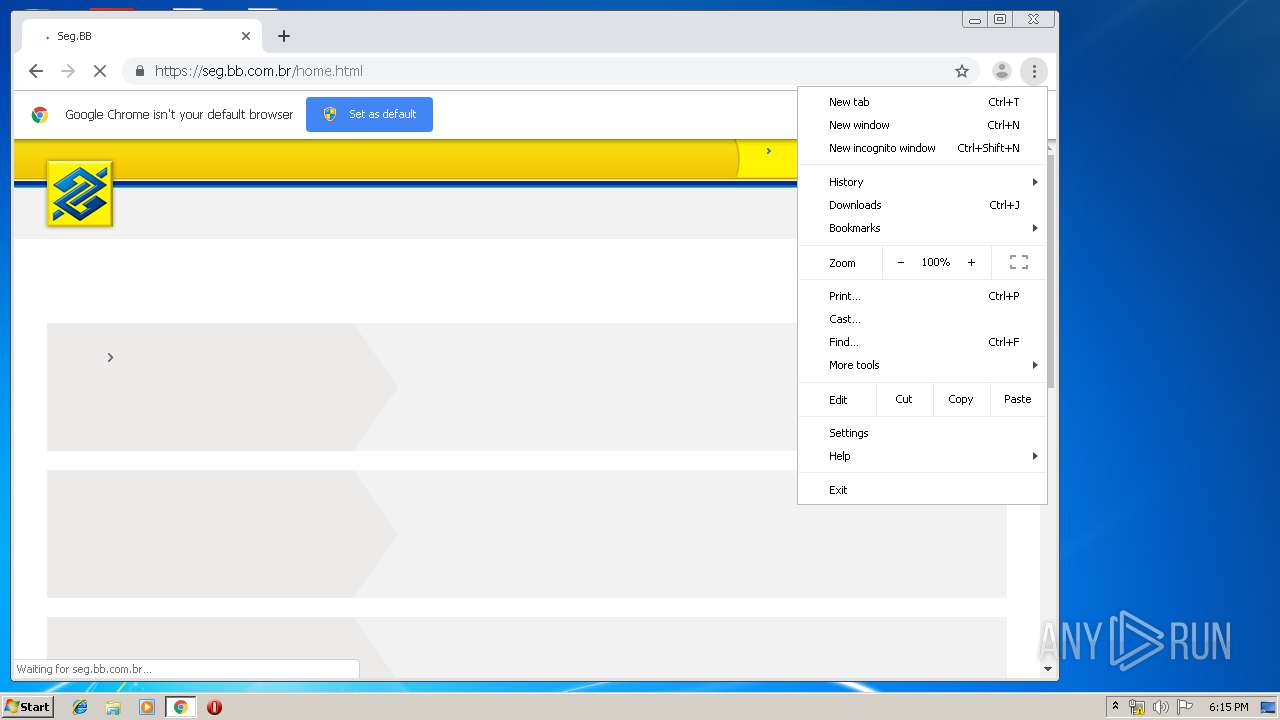
Task: Click the browser back arrow
Action: (x=36, y=71)
